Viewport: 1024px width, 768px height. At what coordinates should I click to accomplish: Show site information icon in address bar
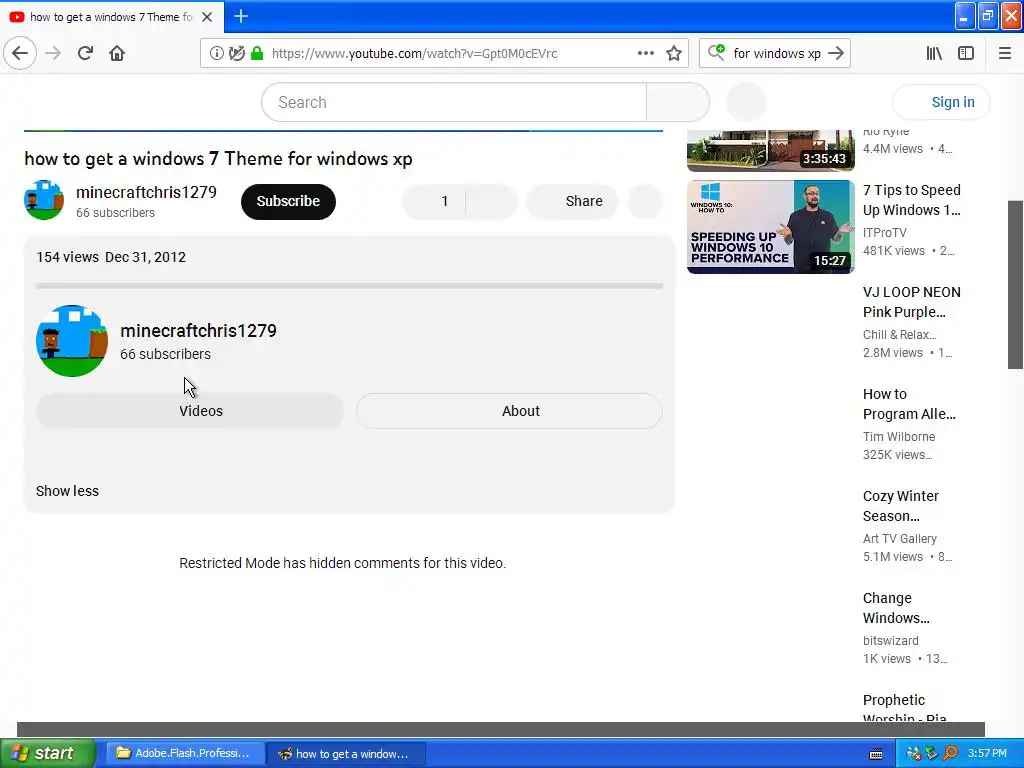216,54
